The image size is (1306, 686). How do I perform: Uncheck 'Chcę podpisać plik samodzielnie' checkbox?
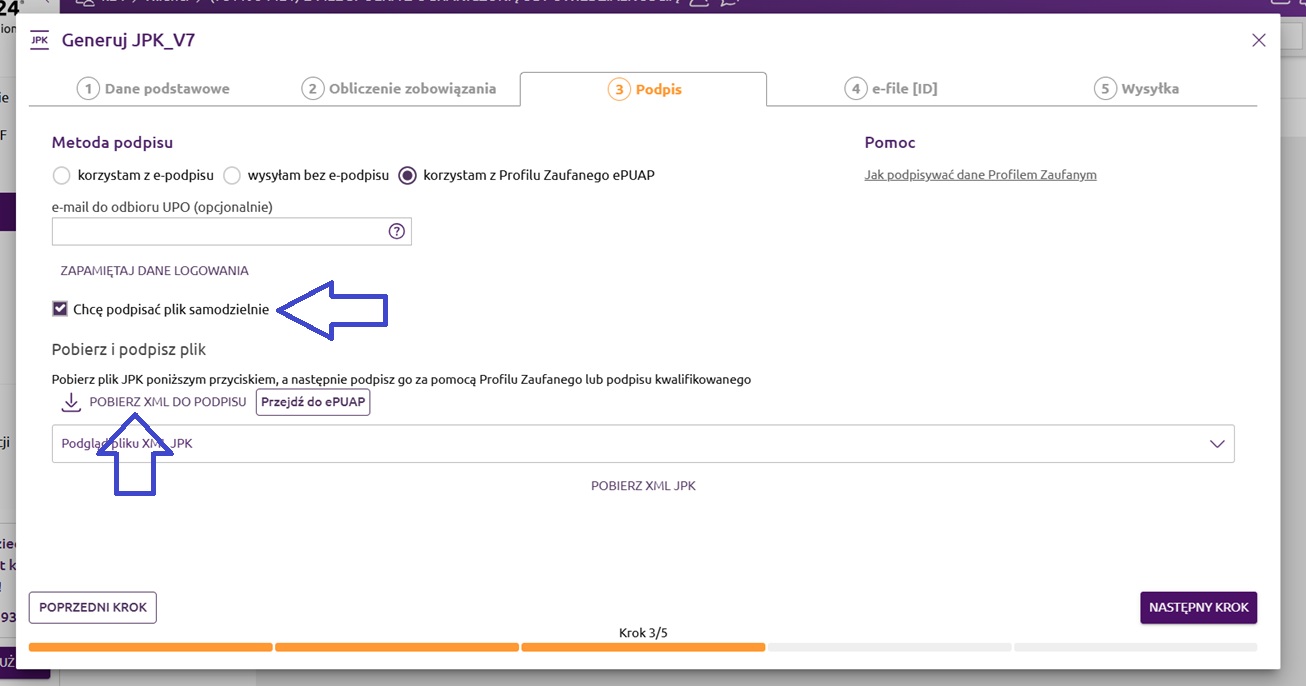click(x=60, y=309)
